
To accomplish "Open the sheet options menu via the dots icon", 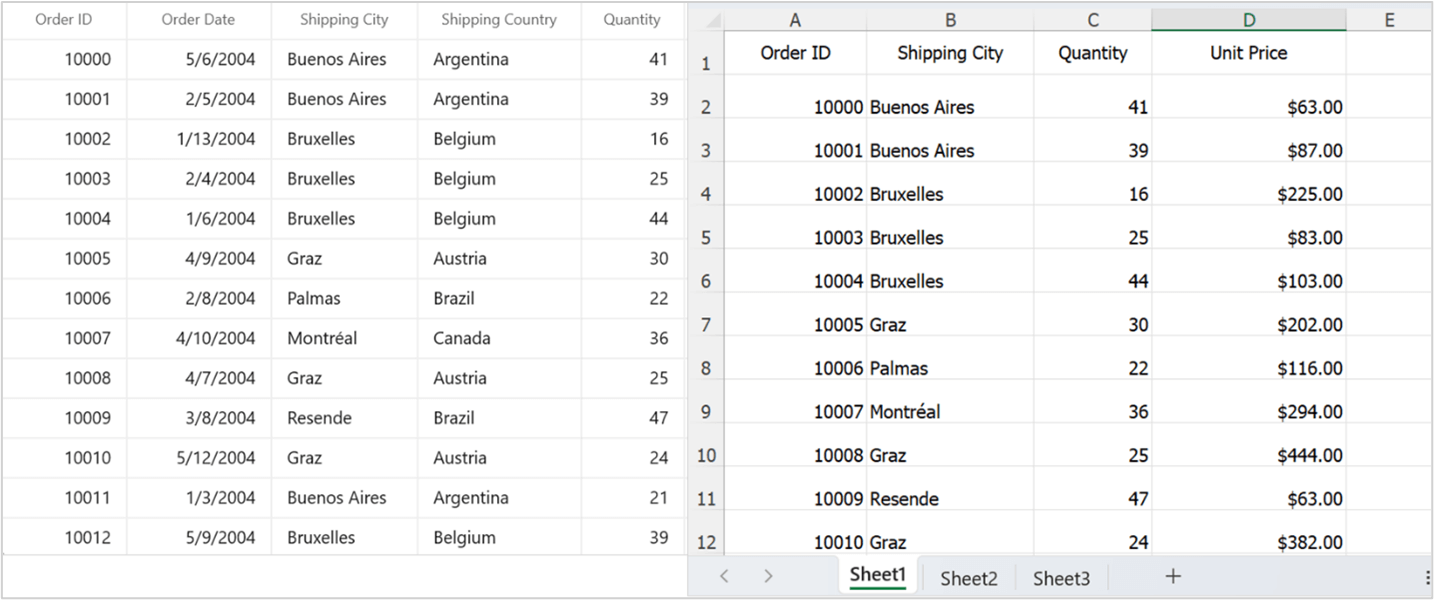I will [x=1425, y=575].
